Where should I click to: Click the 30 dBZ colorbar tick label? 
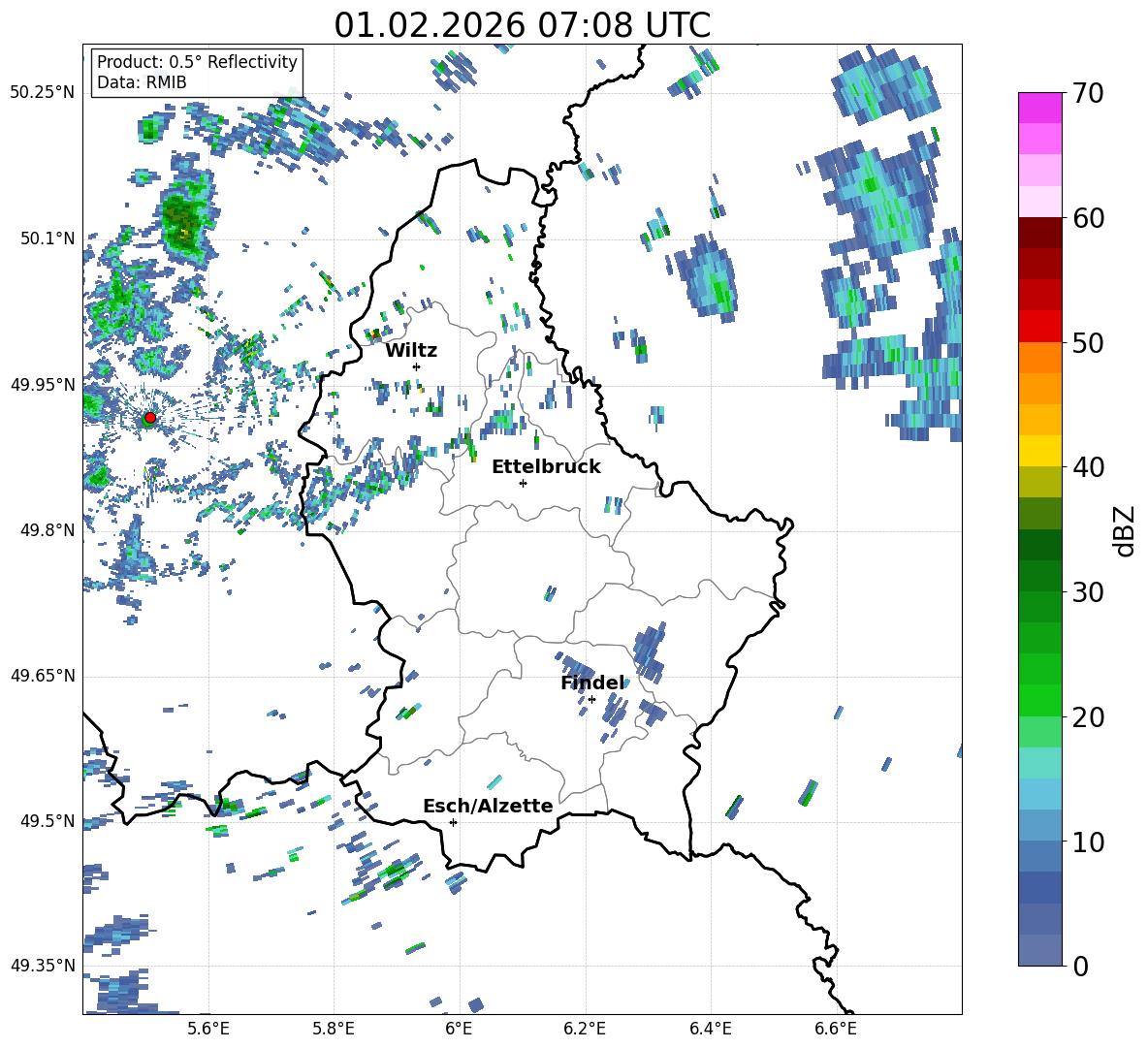1087,592
